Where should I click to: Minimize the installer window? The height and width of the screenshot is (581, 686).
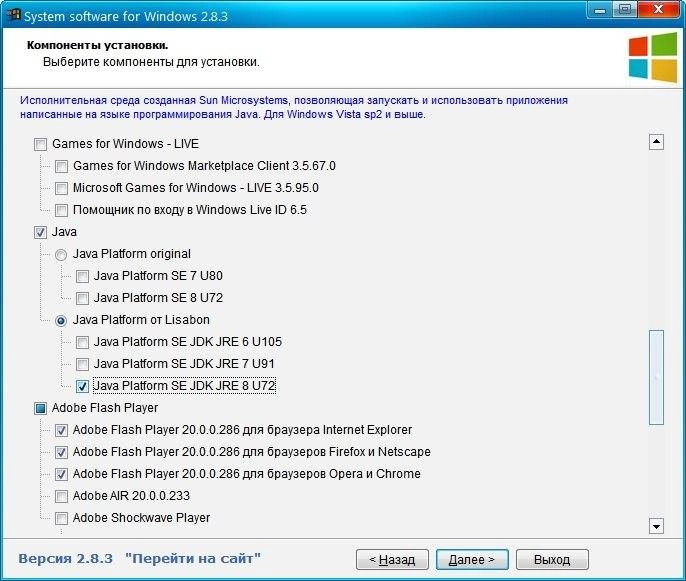click(600, 10)
